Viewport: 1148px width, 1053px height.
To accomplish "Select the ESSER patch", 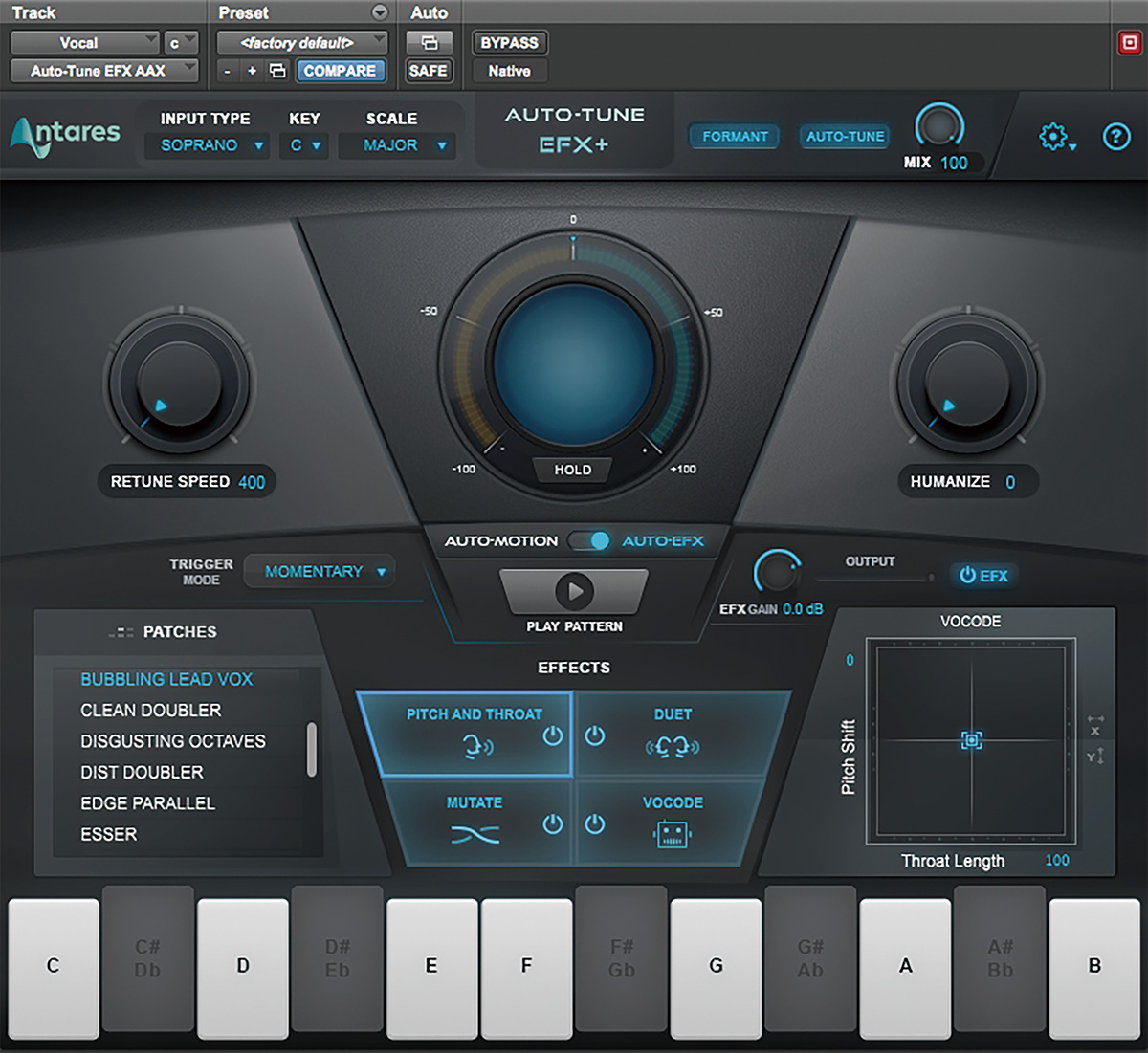I will pos(108,834).
